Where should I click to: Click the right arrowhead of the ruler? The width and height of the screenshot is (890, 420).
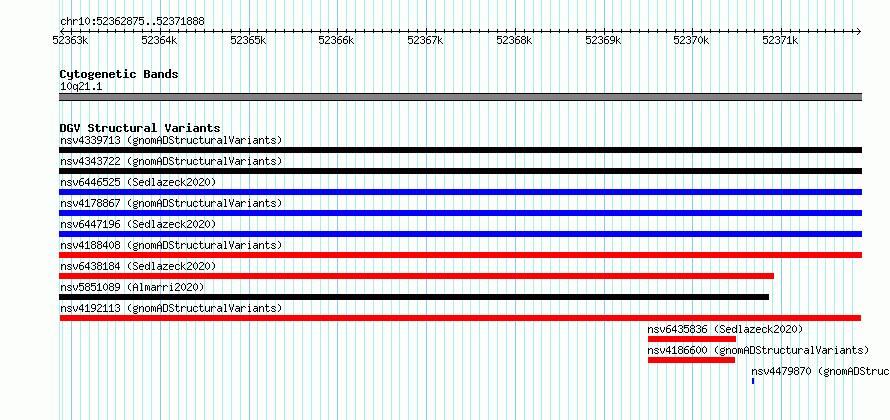(859, 31)
